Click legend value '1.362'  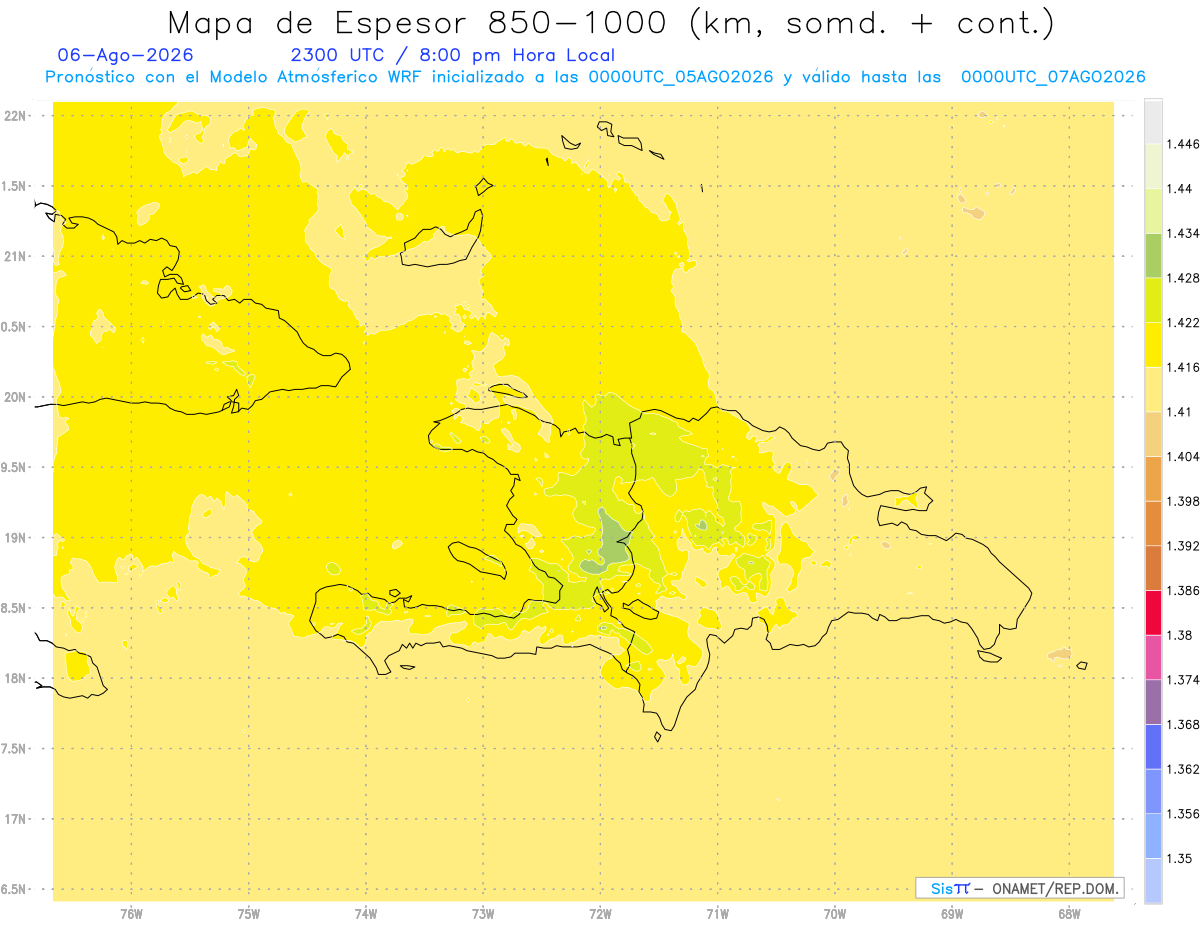[1183, 769]
